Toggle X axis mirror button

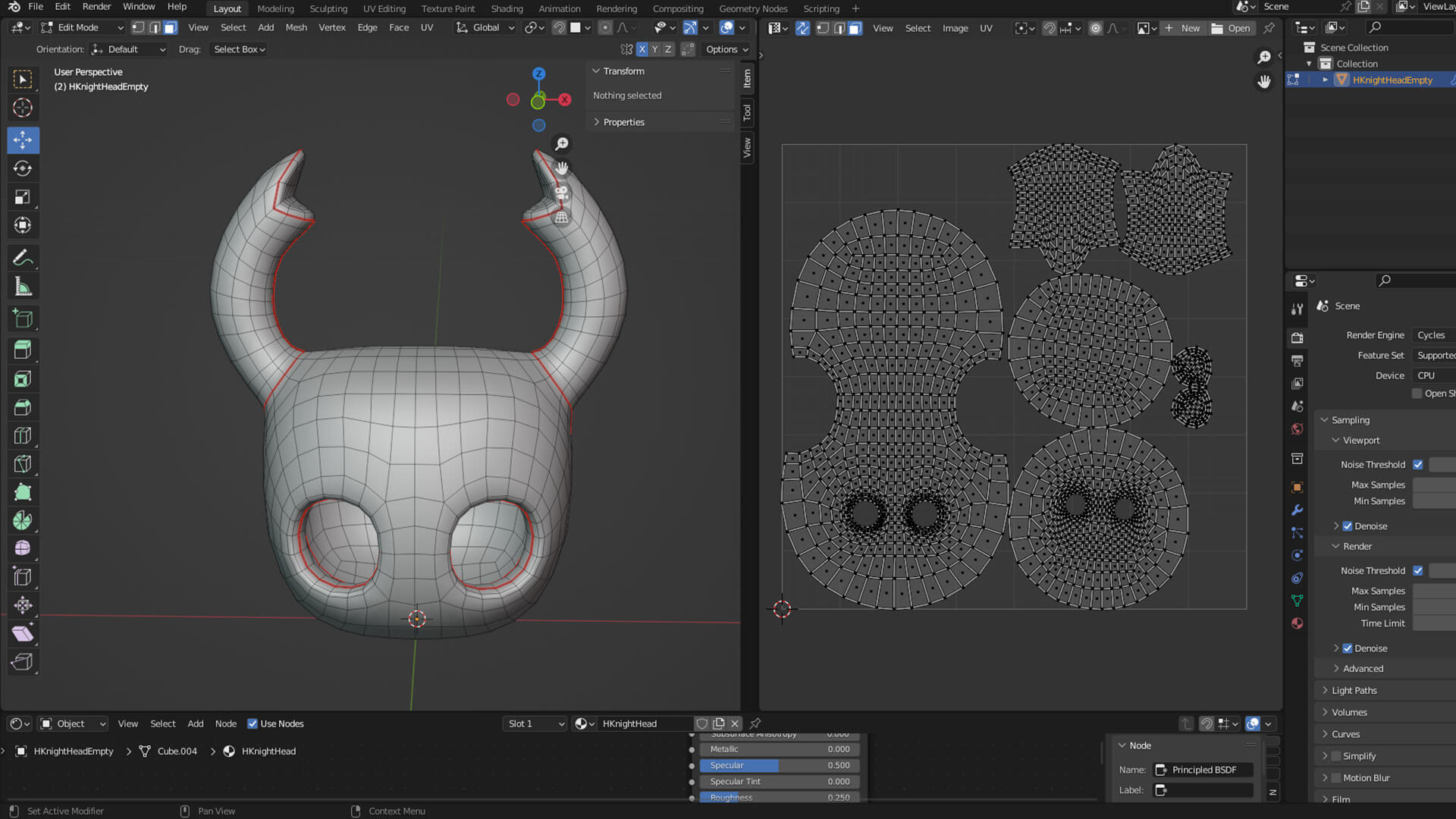(x=642, y=49)
